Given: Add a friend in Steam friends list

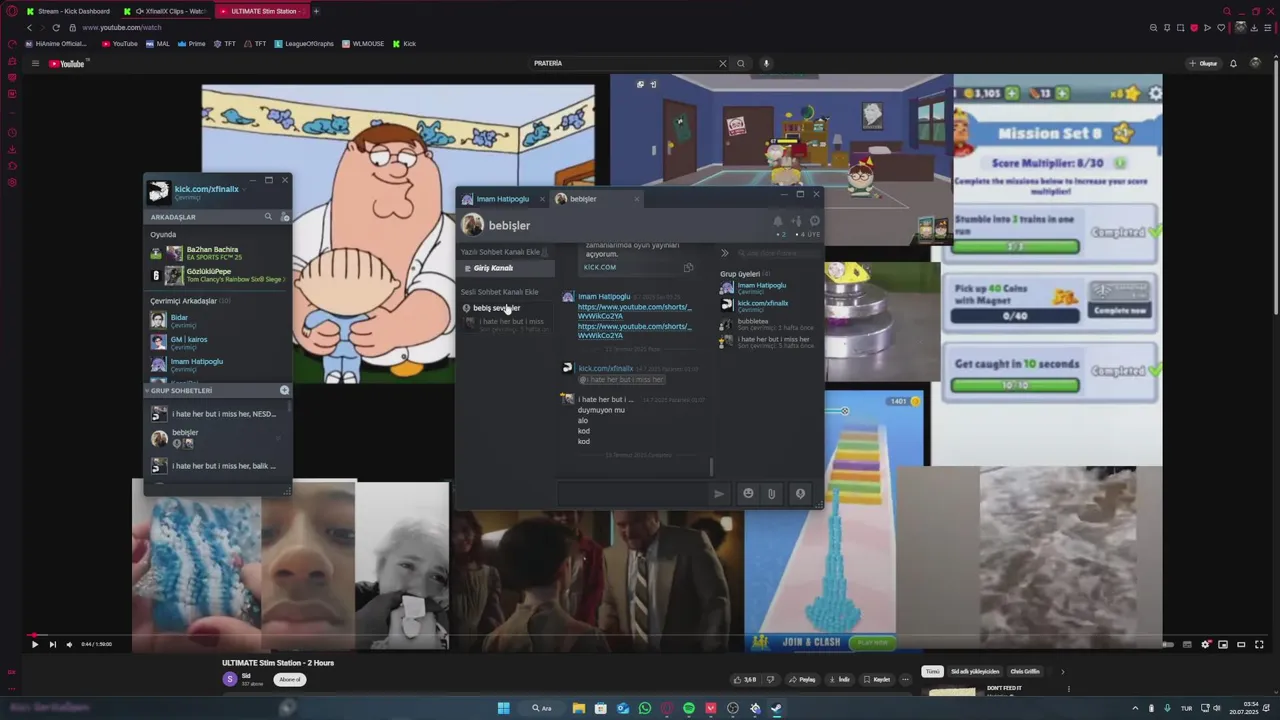Looking at the screenshot, I should (x=285, y=217).
